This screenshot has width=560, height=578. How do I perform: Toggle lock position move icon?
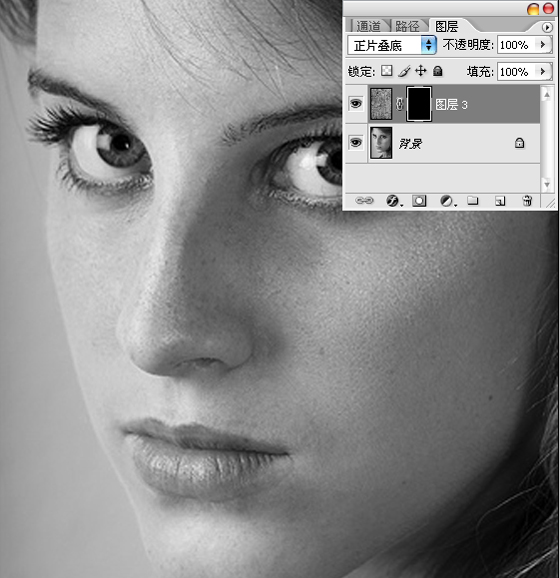[x=421, y=71]
